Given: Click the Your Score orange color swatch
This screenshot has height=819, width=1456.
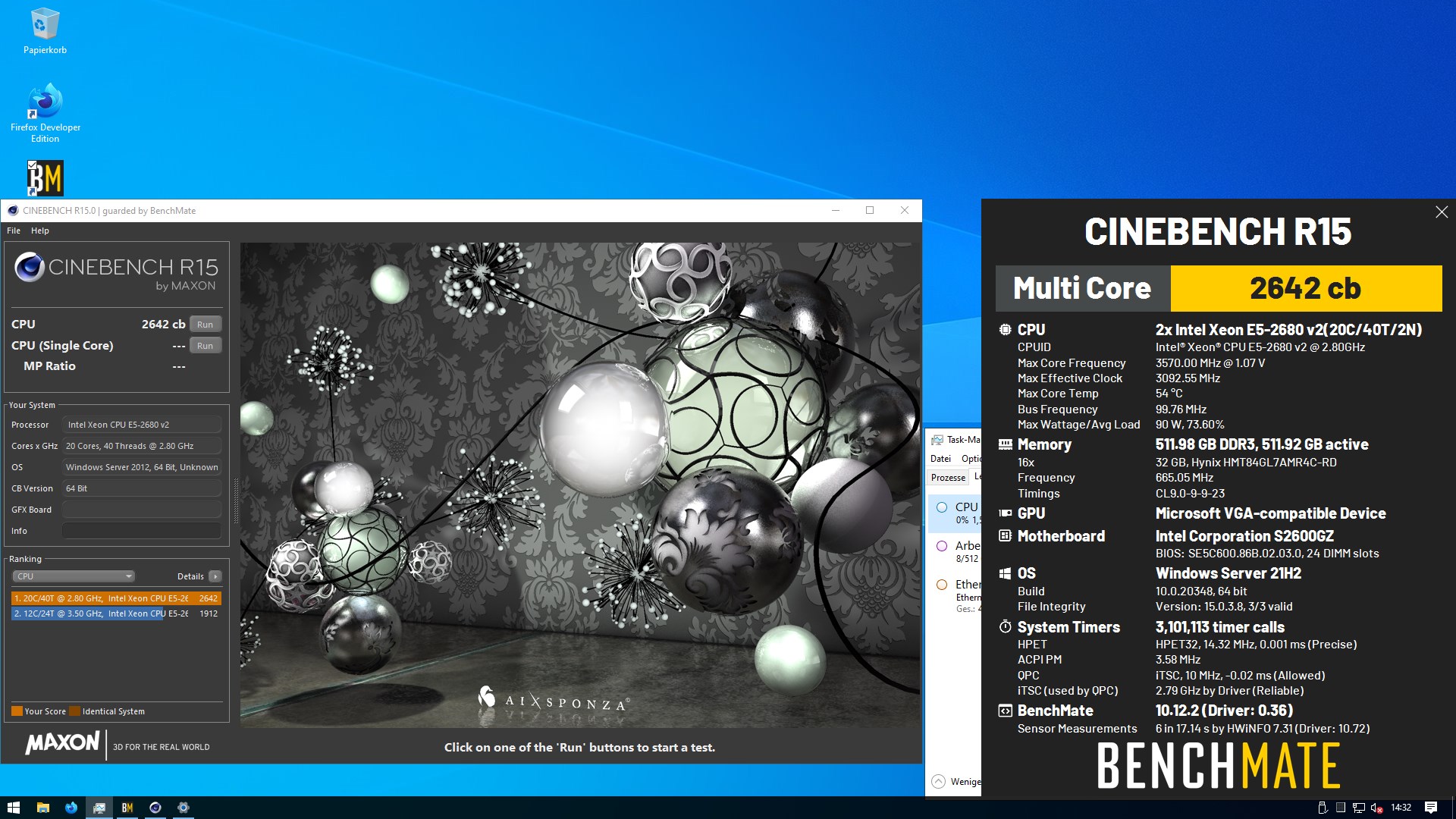Looking at the screenshot, I should click(17, 711).
